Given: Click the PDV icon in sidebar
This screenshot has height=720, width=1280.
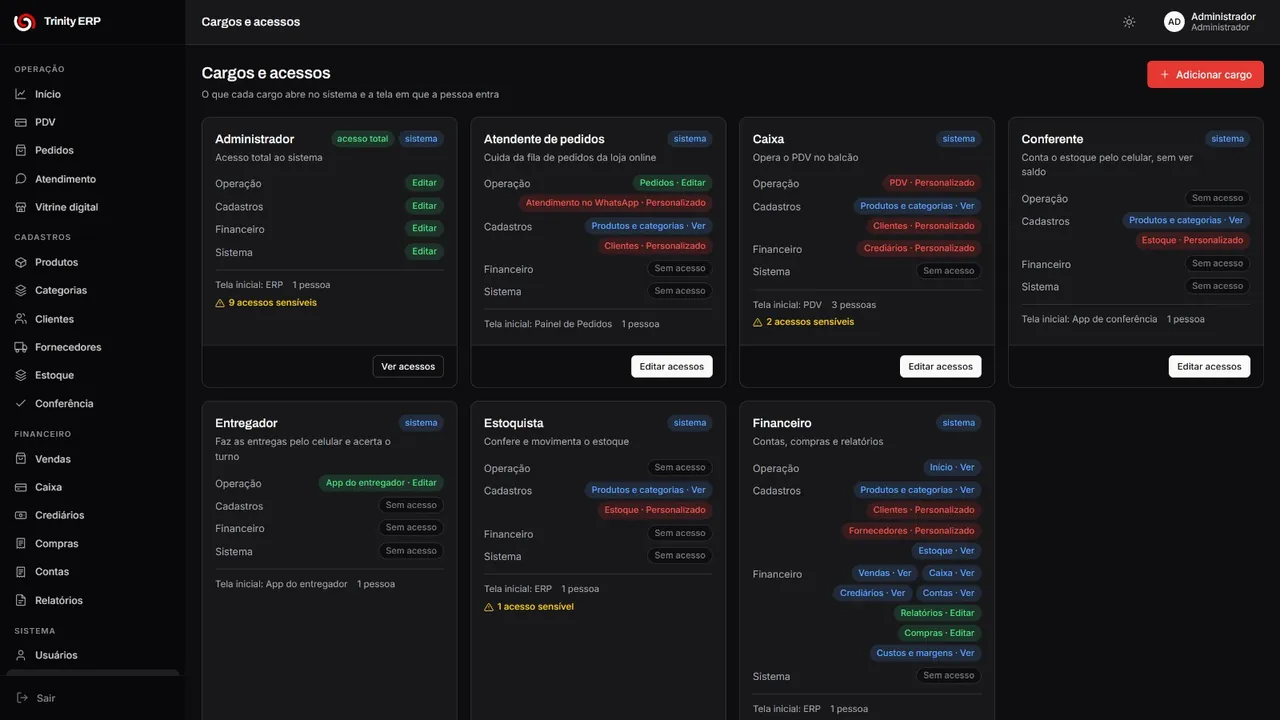Looking at the screenshot, I should [x=21, y=122].
